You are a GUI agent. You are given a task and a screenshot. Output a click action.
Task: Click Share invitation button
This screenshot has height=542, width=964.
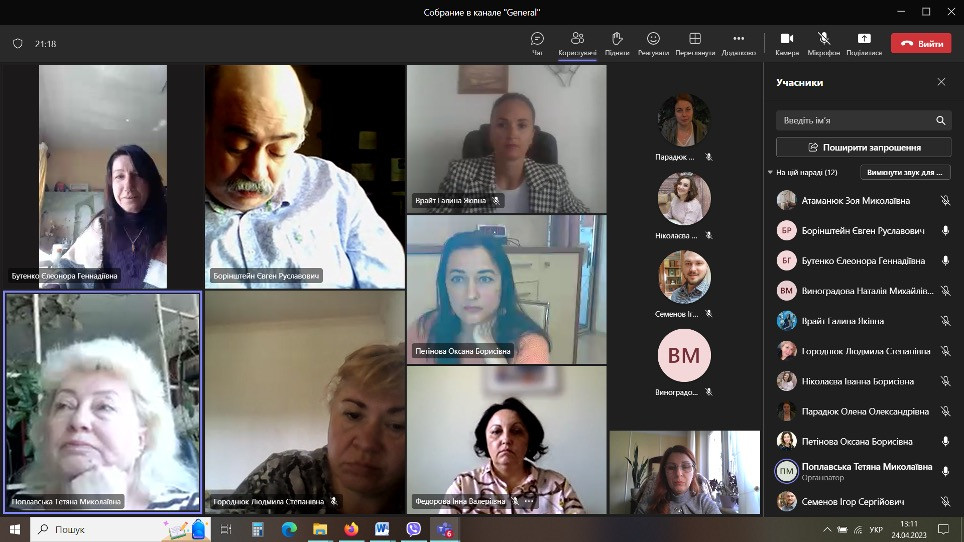pyautogui.click(x=863, y=147)
